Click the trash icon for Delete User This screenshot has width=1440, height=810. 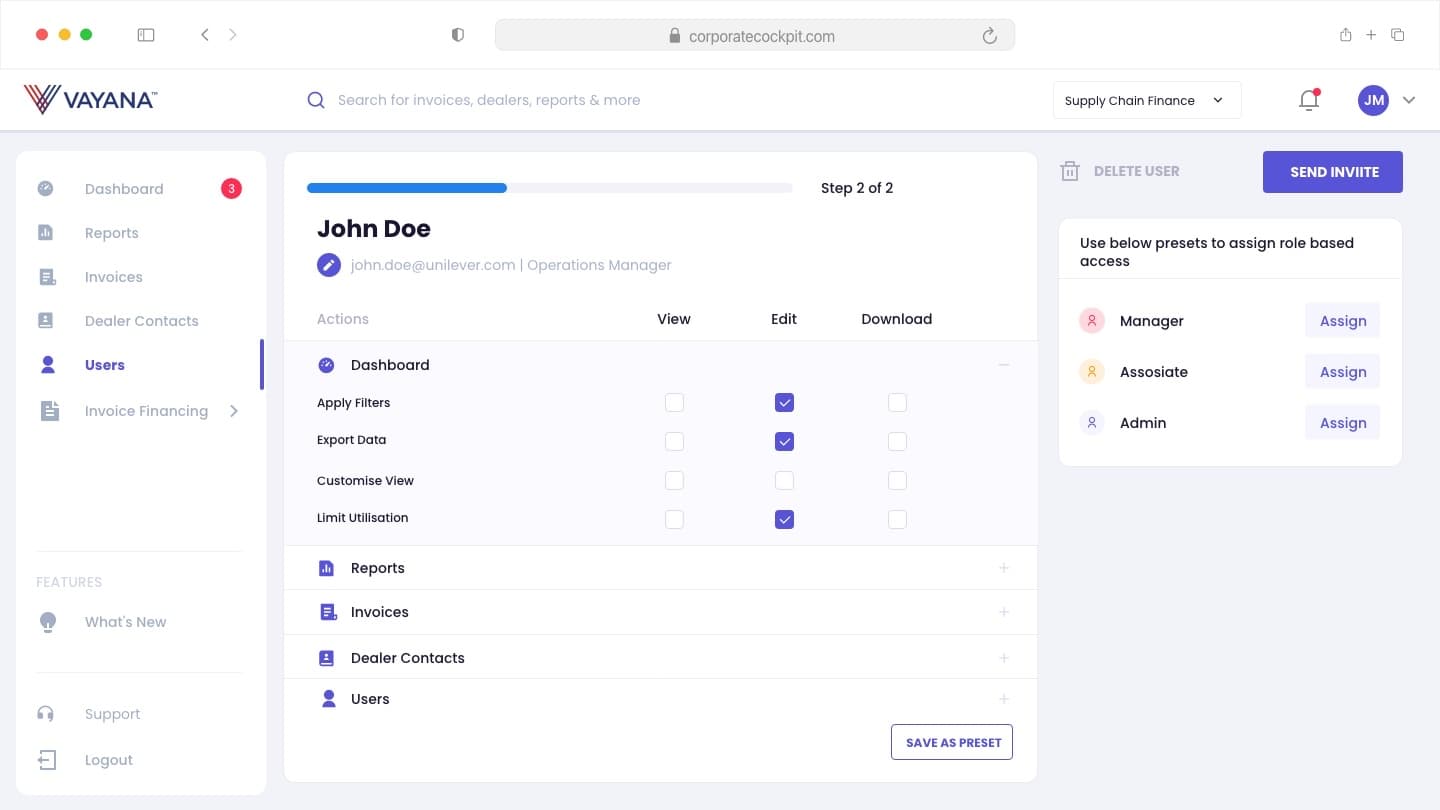[1070, 171]
